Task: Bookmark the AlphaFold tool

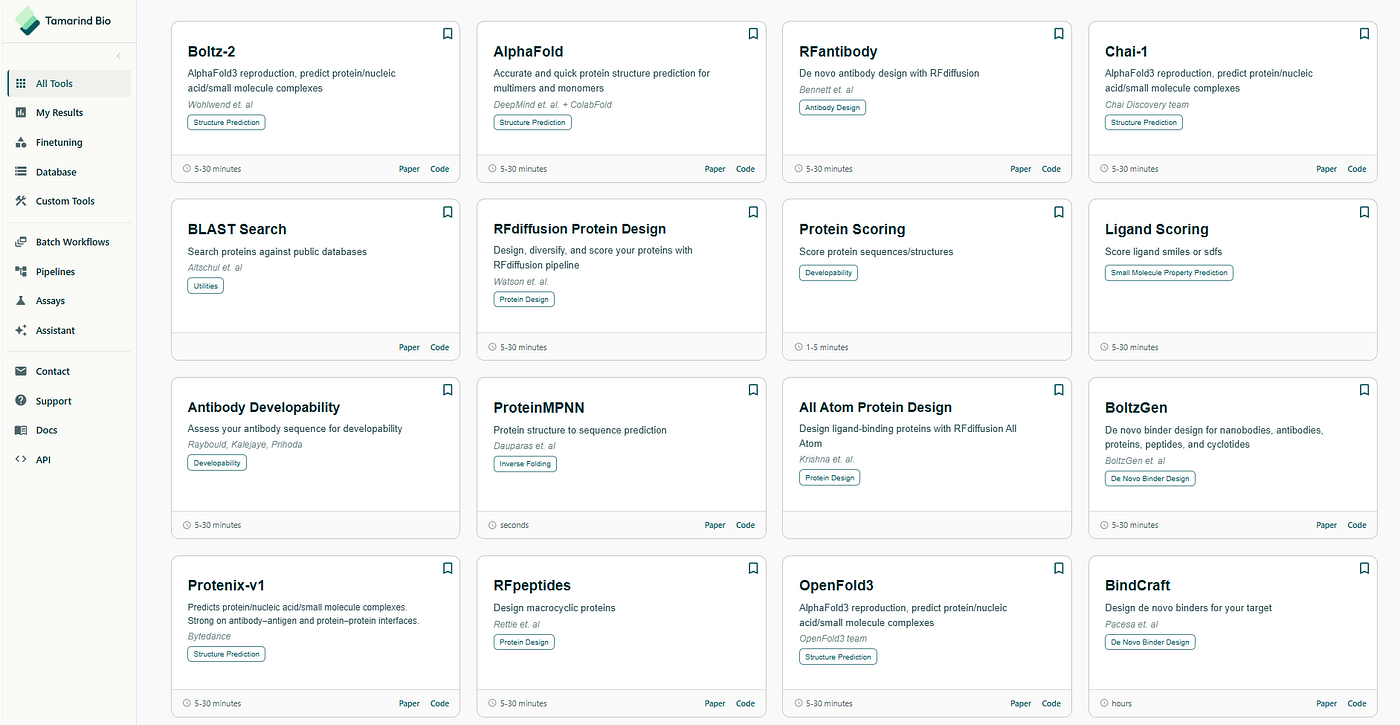Action: pos(753,34)
